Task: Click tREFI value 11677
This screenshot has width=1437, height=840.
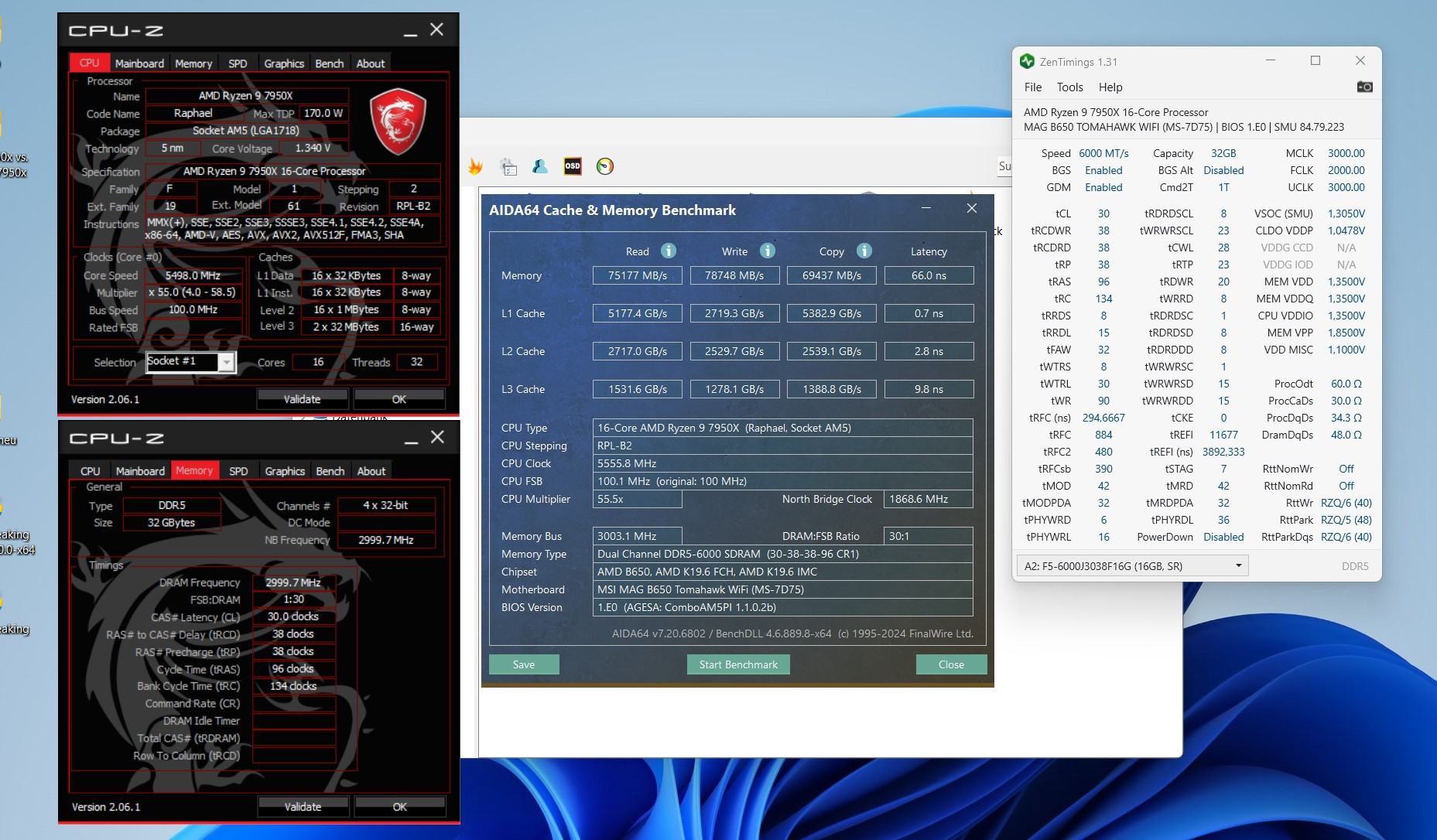Action: (x=1223, y=435)
